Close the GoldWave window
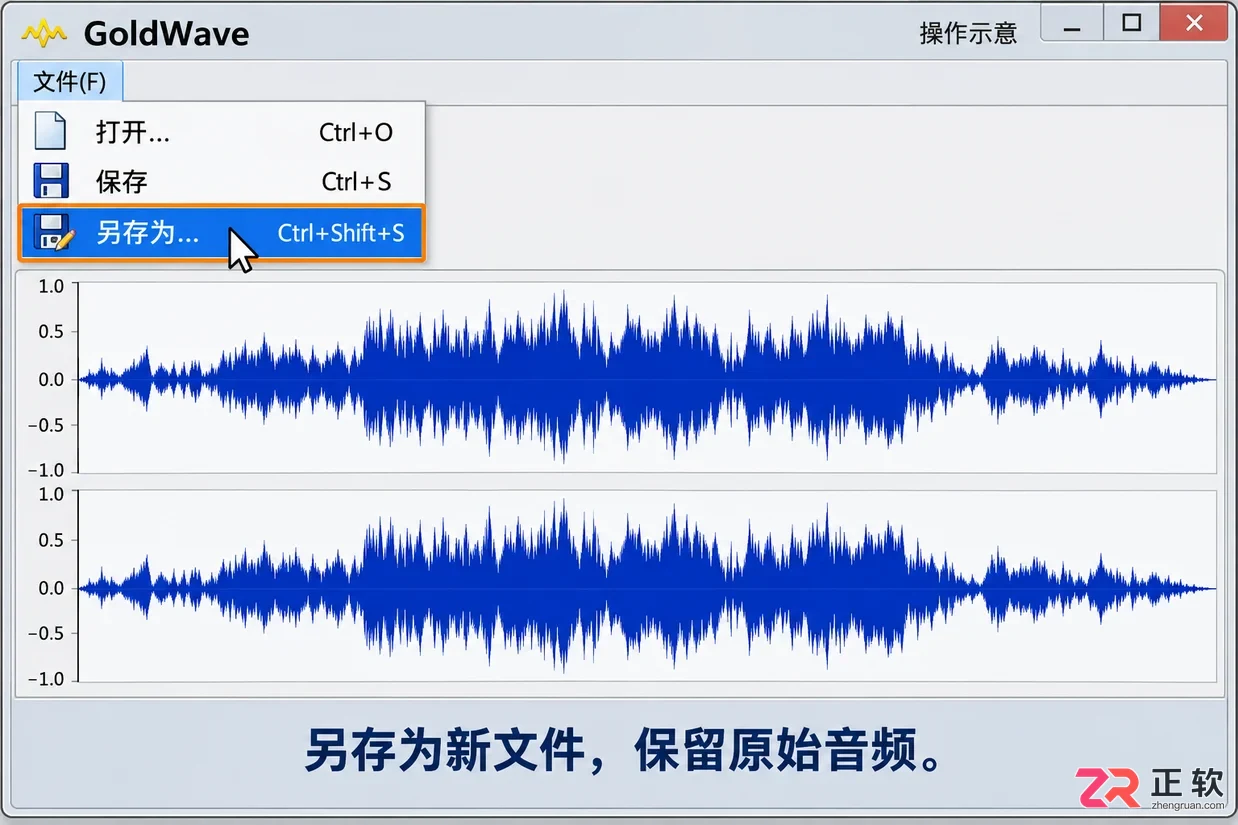1238x825 pixels. pyautogui.click(x=1194, y=23)
